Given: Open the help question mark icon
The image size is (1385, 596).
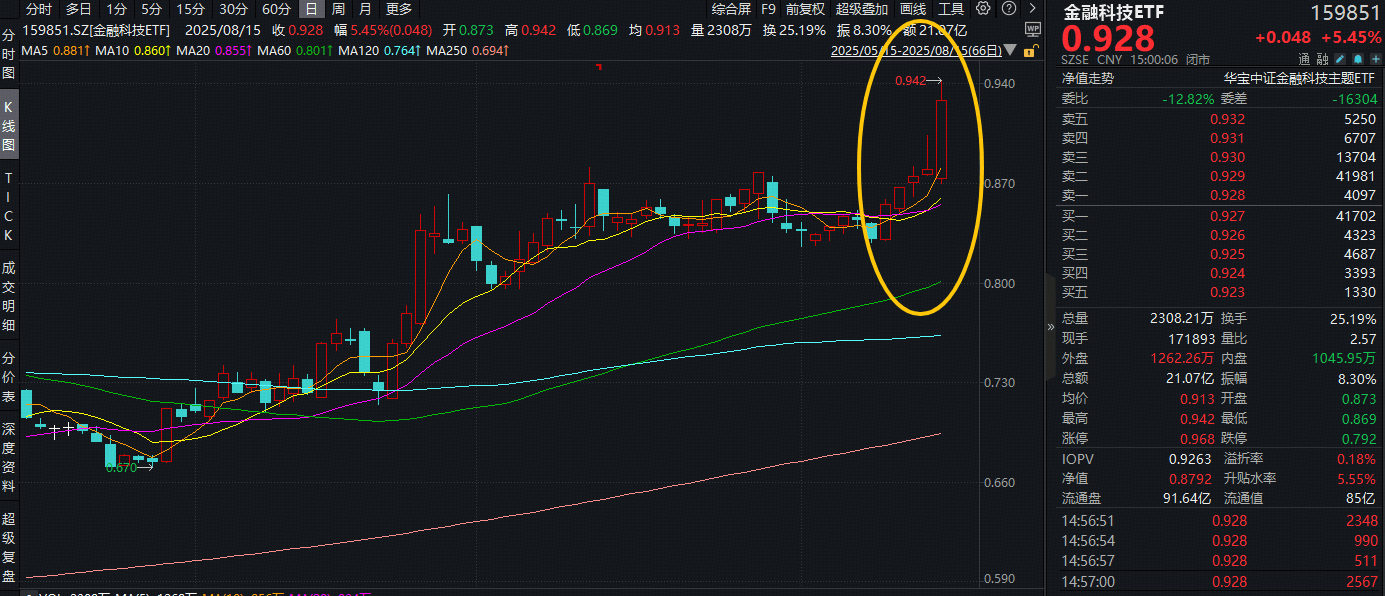Looking at the screenshot, I should 1009,8.
